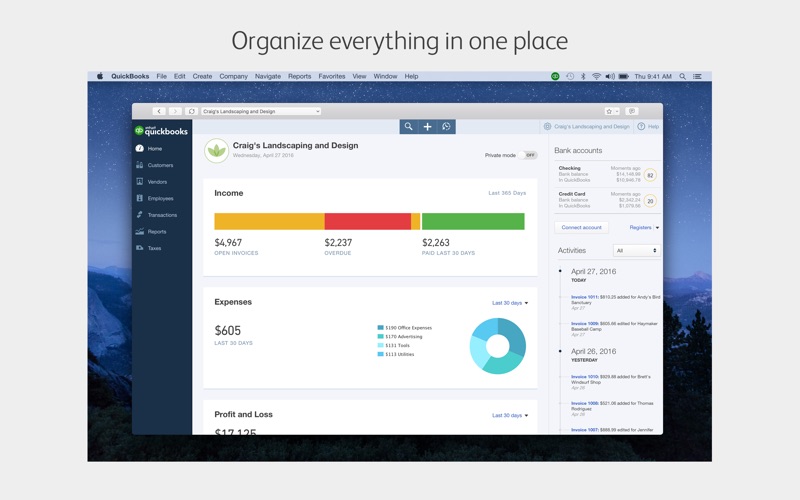Click the refresh button in the toolbar
This screenshot has width=800, height=500.
click(x=191, y=111)
